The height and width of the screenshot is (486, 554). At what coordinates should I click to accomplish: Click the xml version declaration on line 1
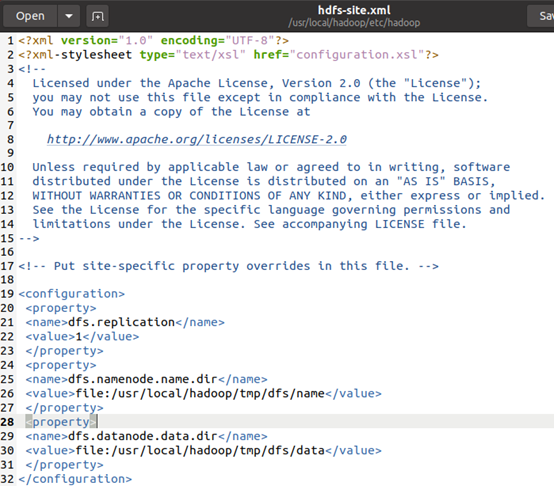pyautogui.click(x=153, y=41)
